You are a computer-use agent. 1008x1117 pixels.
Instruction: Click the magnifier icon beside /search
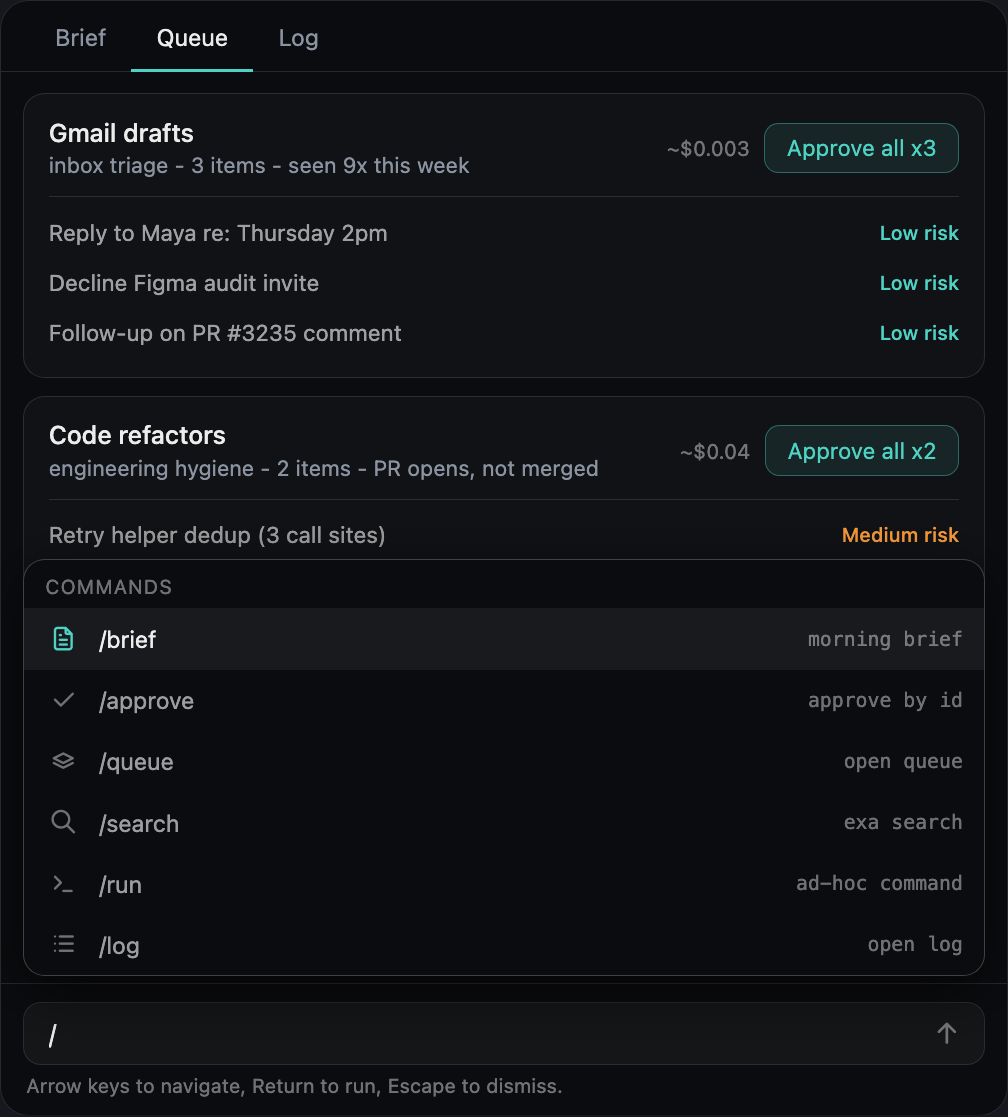[63, 822]
